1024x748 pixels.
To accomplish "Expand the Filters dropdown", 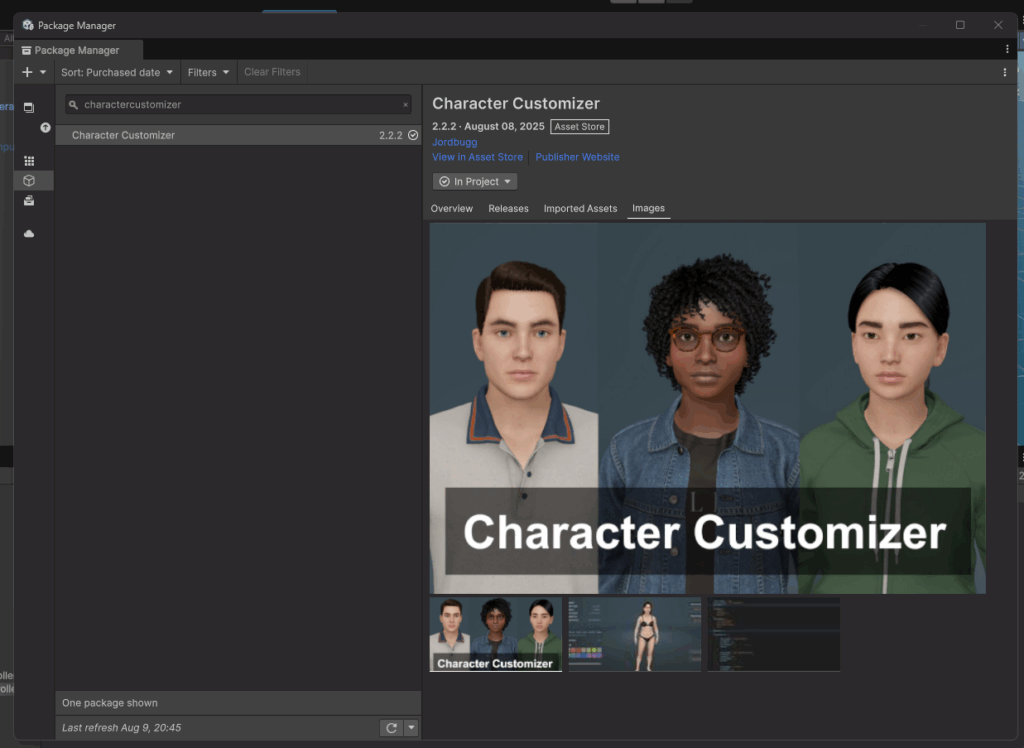I will coord(208,72).
